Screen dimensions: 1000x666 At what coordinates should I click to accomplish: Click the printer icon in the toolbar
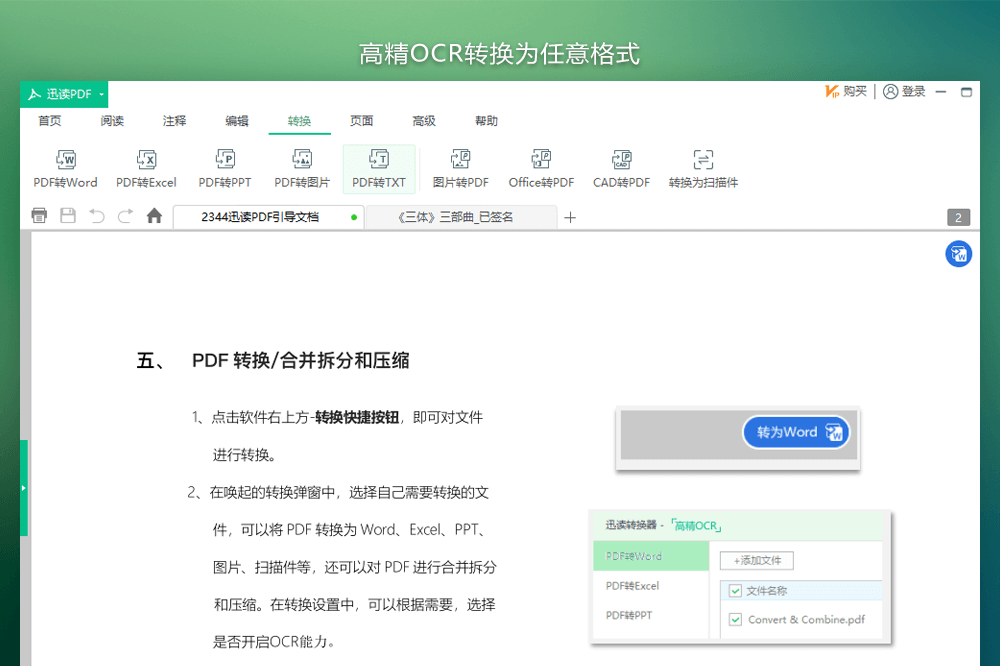(x=39, y=215)
